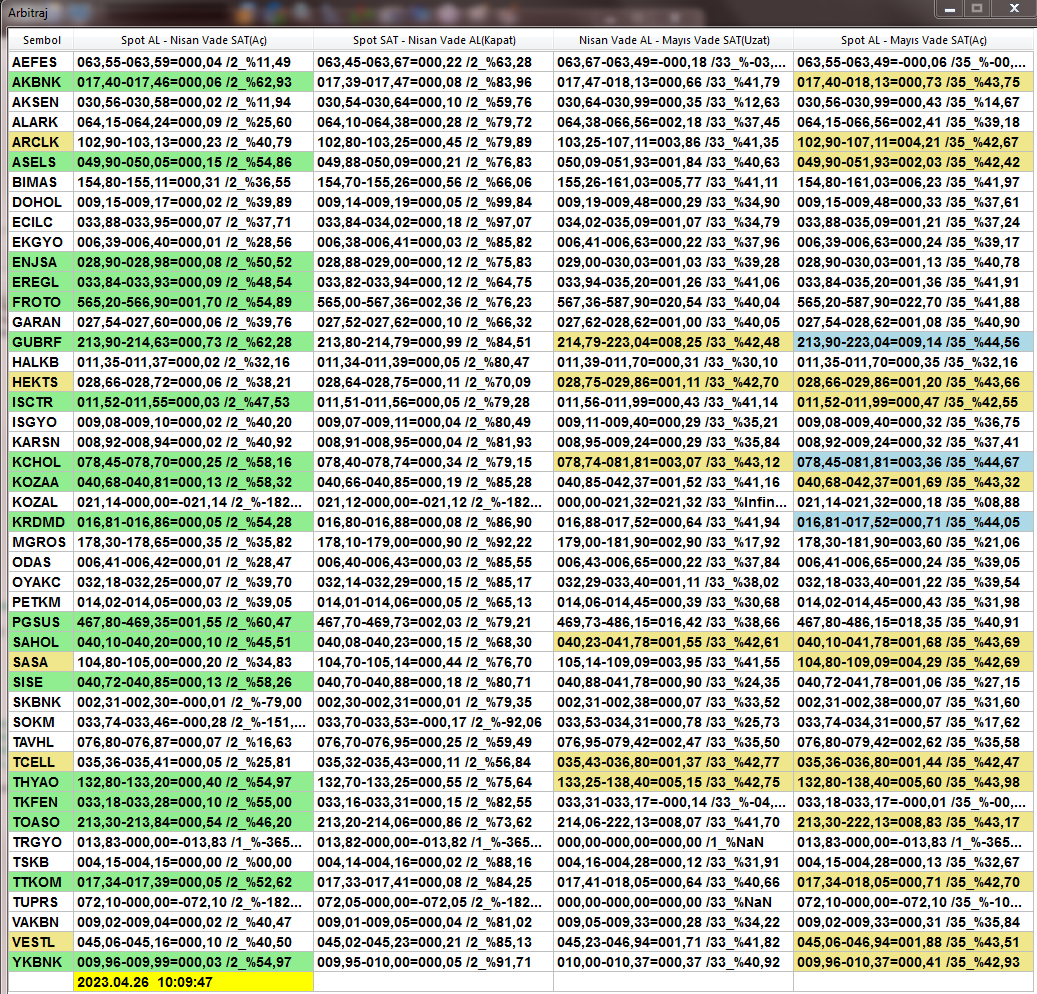Screen dimensions: 1037x994
Task: Click MGROS cell '178,10-179,00=000,90 /2_%92,22'
Action: click(433, 542)
